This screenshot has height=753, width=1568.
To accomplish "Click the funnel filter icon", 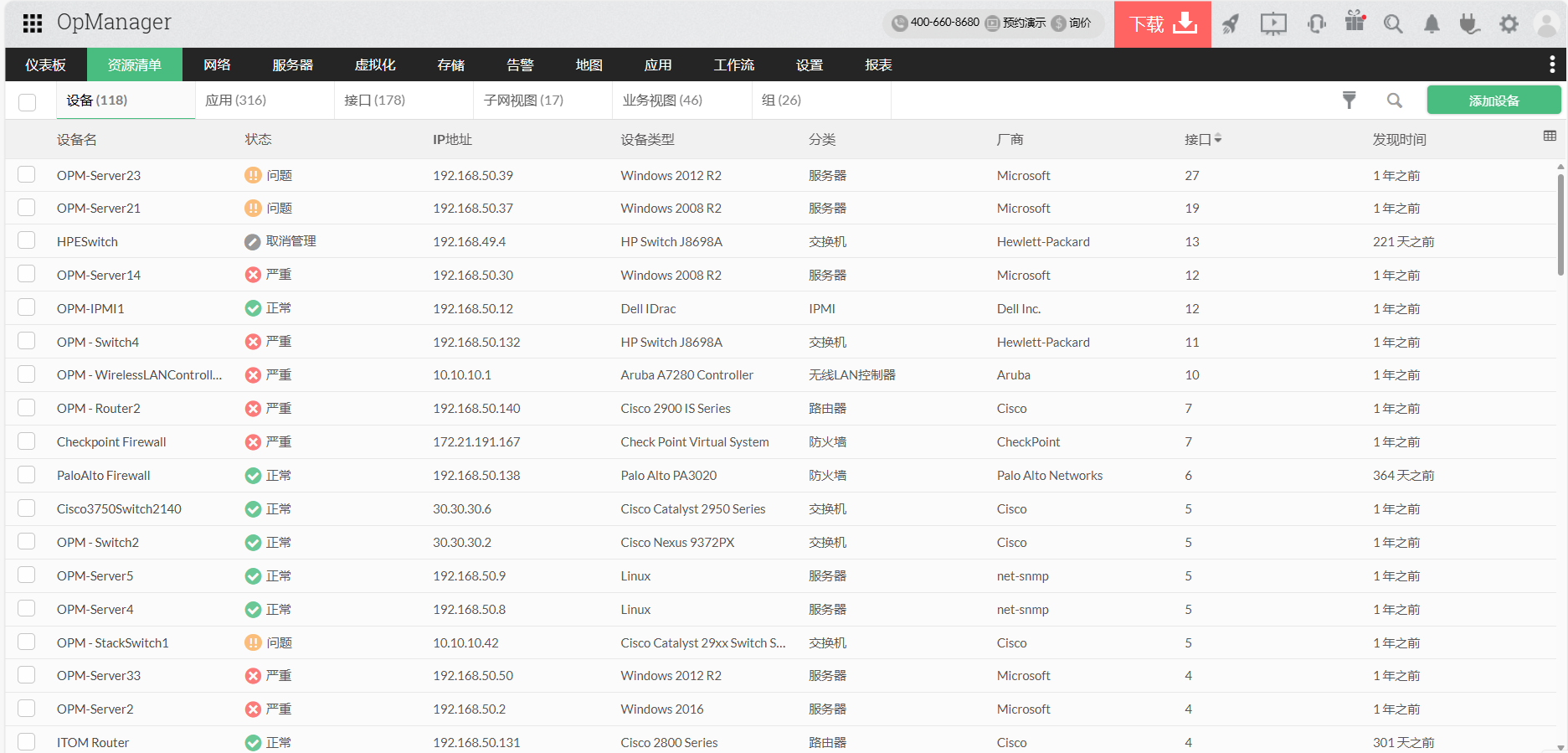I will pos(1349,101).
